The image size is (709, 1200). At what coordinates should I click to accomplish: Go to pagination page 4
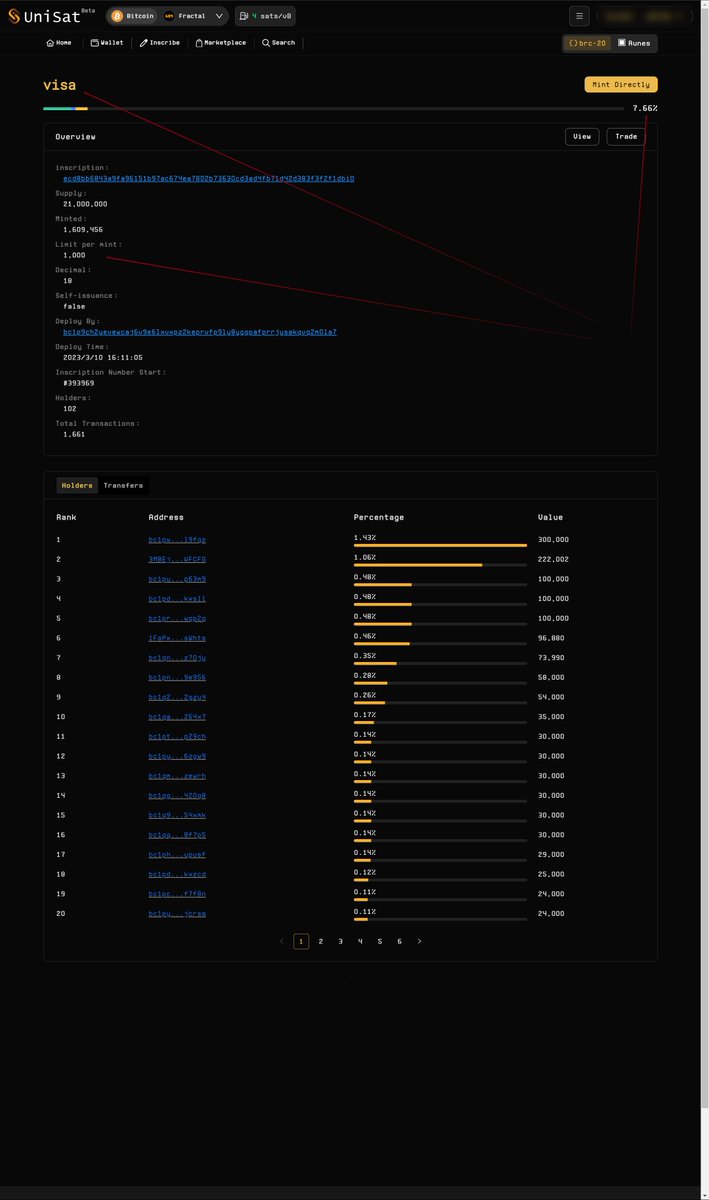pos(360,941)
